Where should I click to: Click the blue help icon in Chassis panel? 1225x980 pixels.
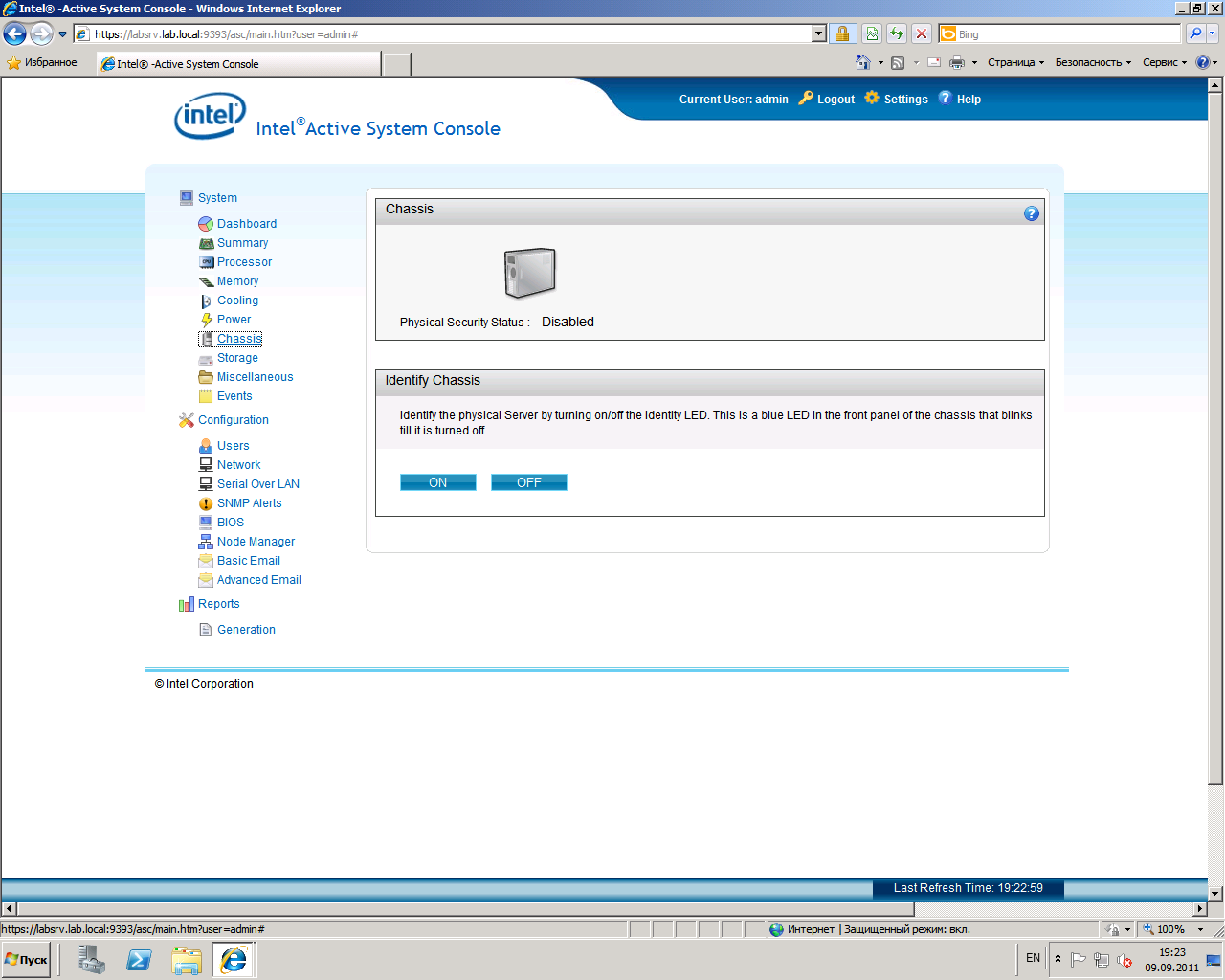1031,213
